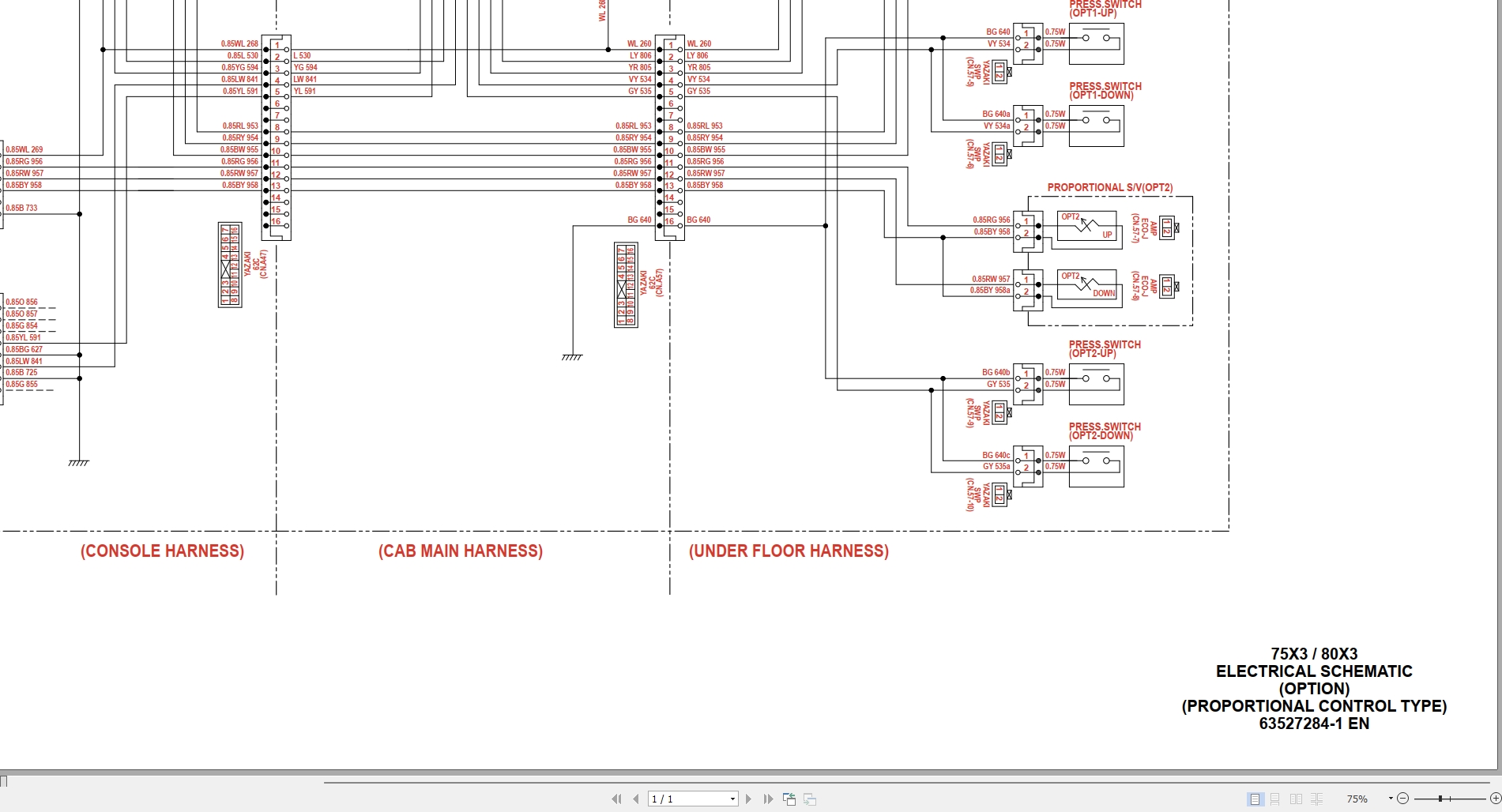Open the zoom percentage dropdown

point(1391,798)
